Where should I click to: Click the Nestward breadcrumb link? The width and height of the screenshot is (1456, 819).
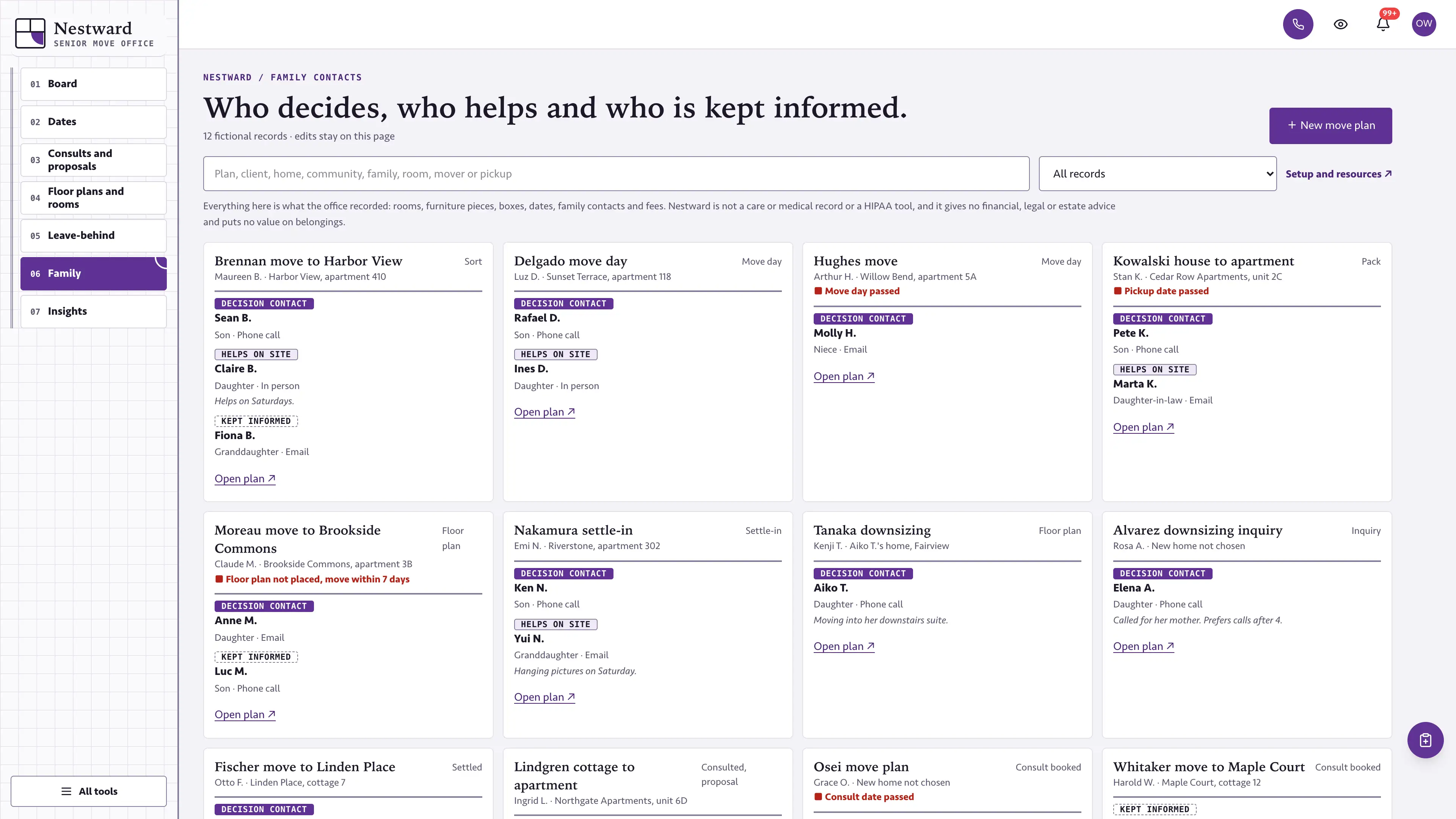[x=227, y=77]
